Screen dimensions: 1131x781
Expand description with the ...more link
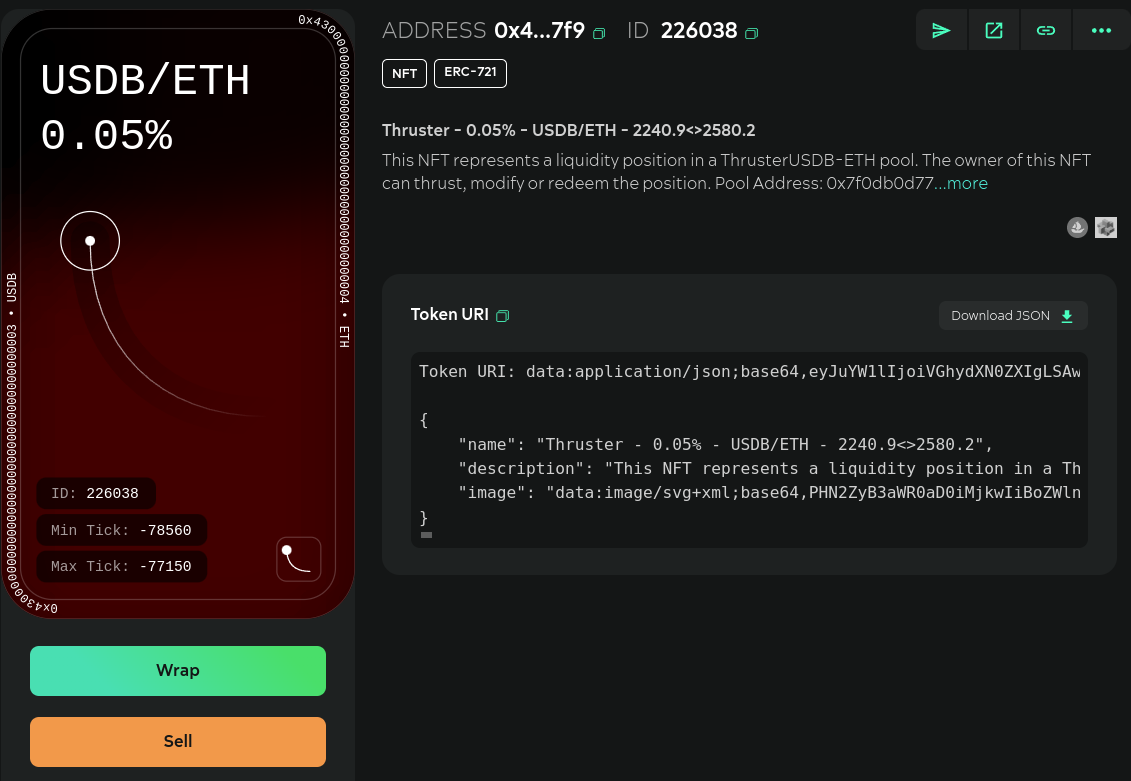961,183
